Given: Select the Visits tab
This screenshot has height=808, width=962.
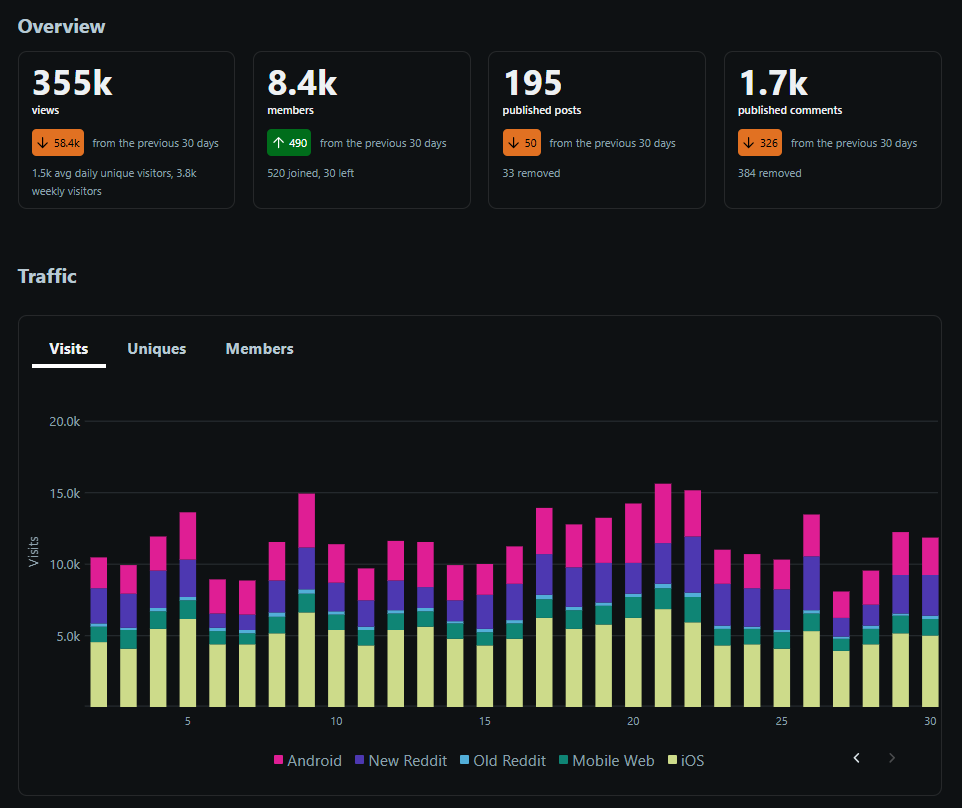Looking at the screenshot, I should click(x=69, y=348).
